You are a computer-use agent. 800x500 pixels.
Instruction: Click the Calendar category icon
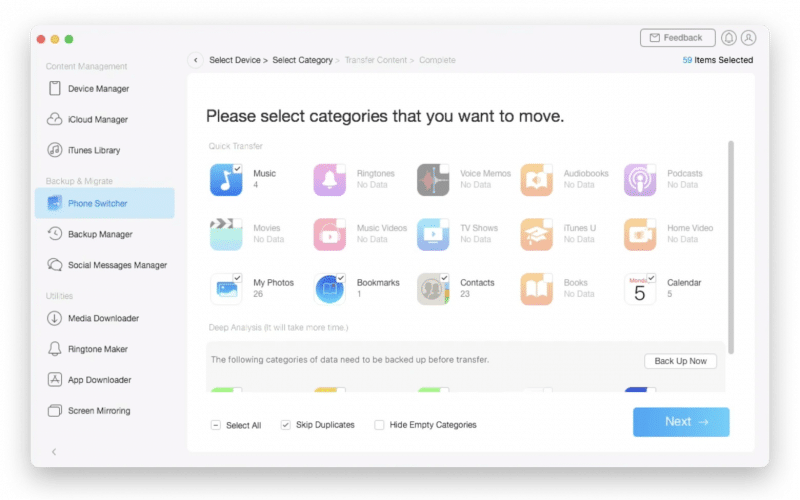(640, 289)
